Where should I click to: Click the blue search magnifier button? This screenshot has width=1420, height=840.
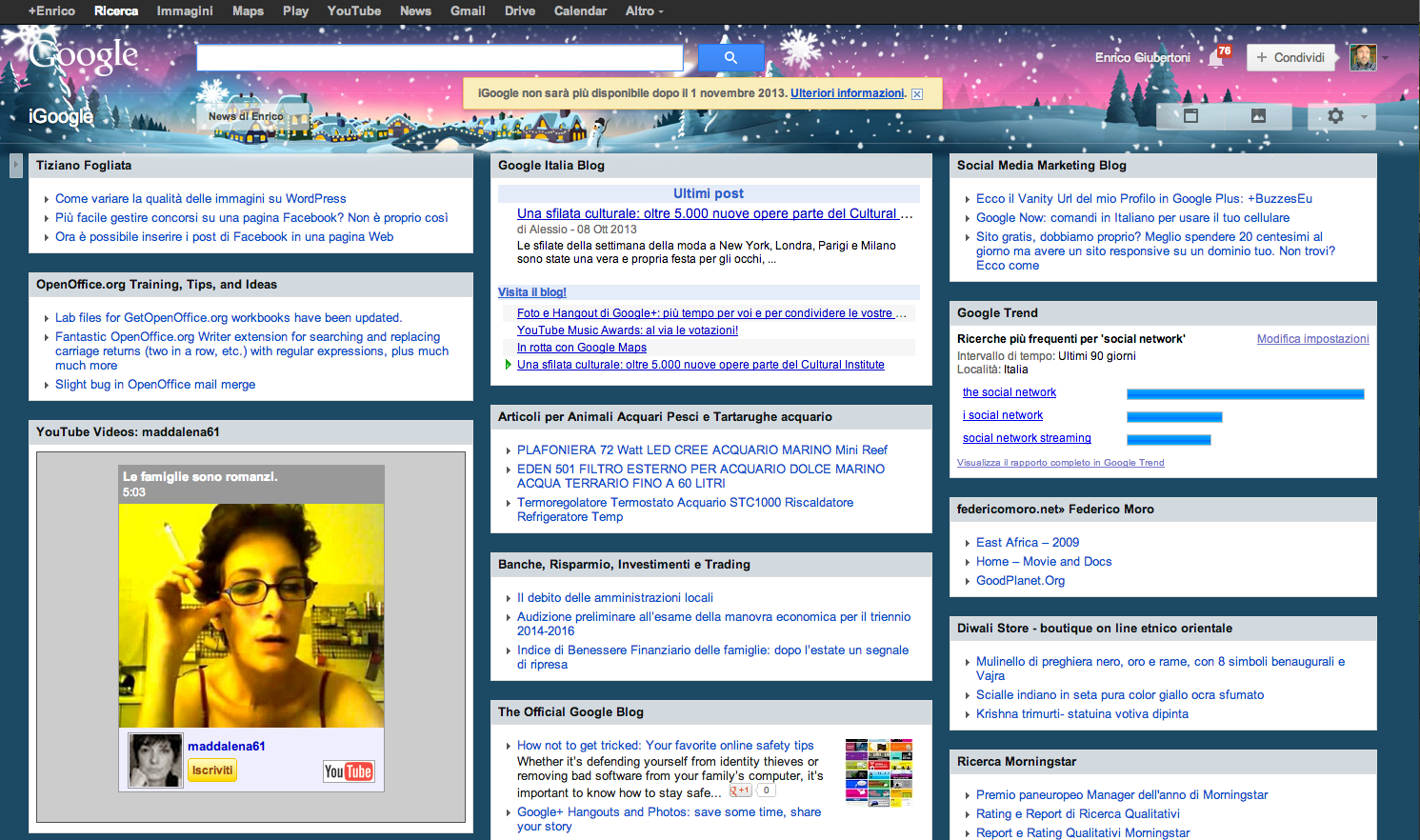click(x=730, y=58)
